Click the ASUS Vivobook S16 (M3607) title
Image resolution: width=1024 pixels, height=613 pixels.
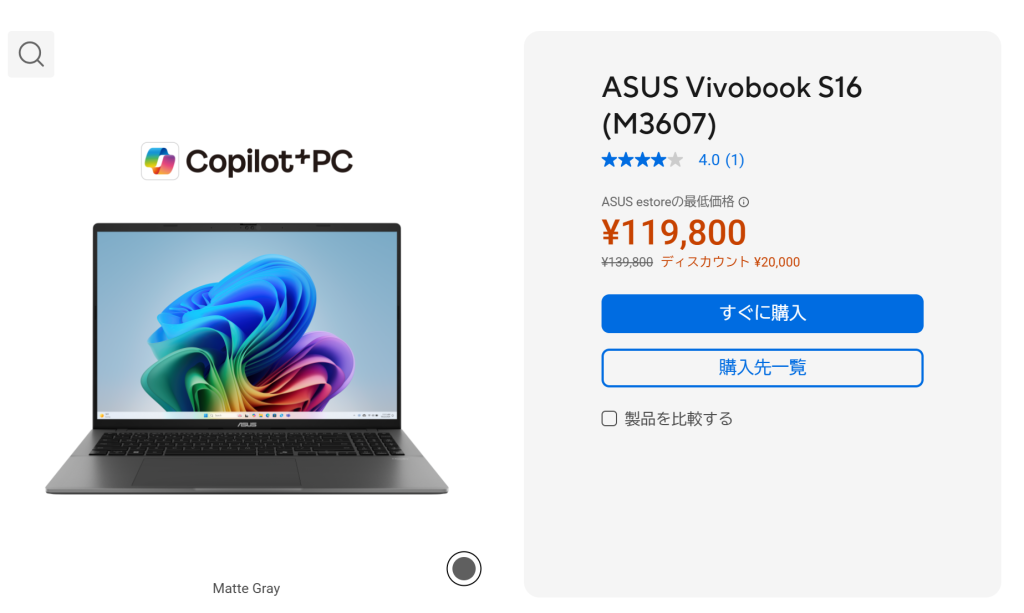point(731,105)
